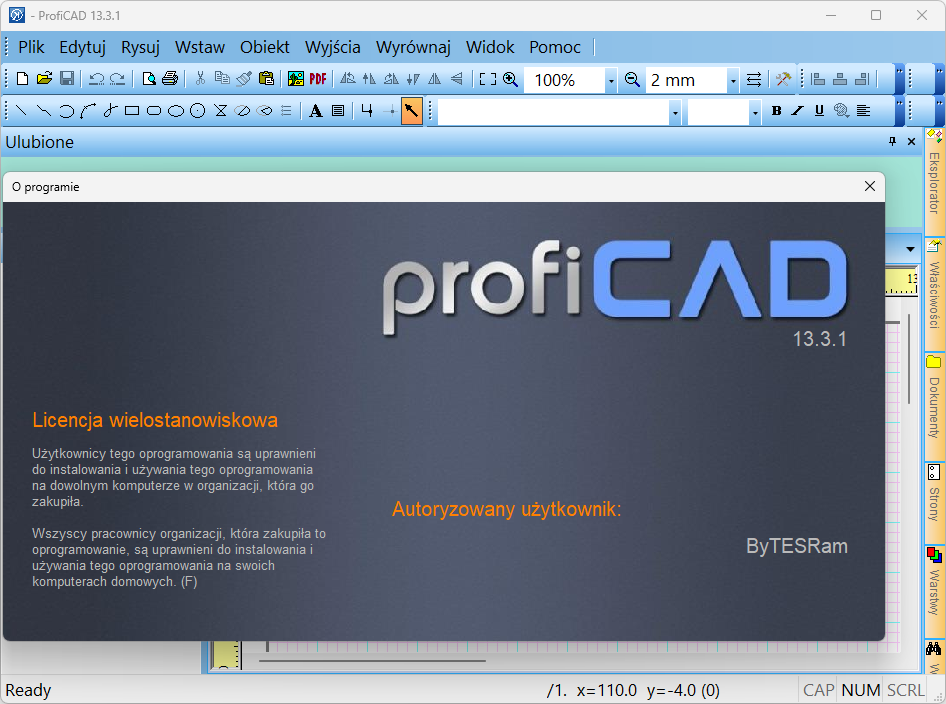
Task: Apply the format painter brush
Action: pos(244,79)
